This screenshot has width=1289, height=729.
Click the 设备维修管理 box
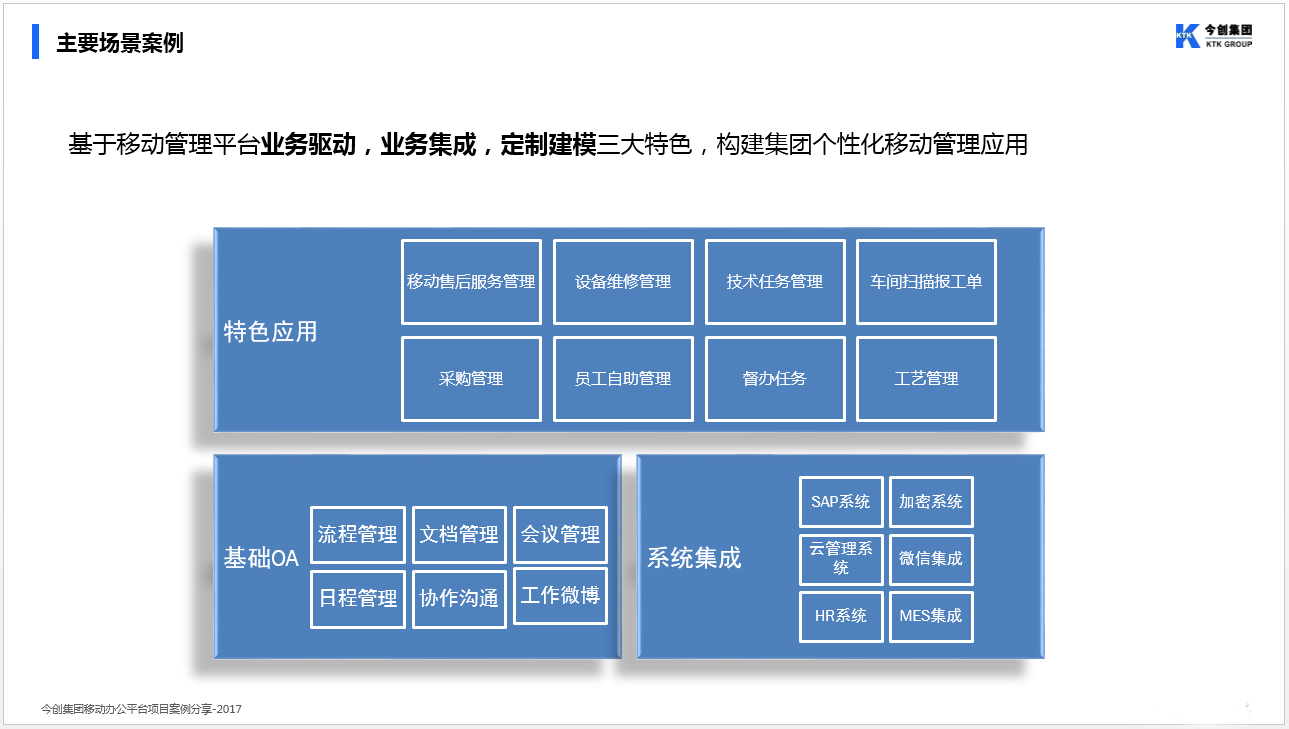point(623,282)
